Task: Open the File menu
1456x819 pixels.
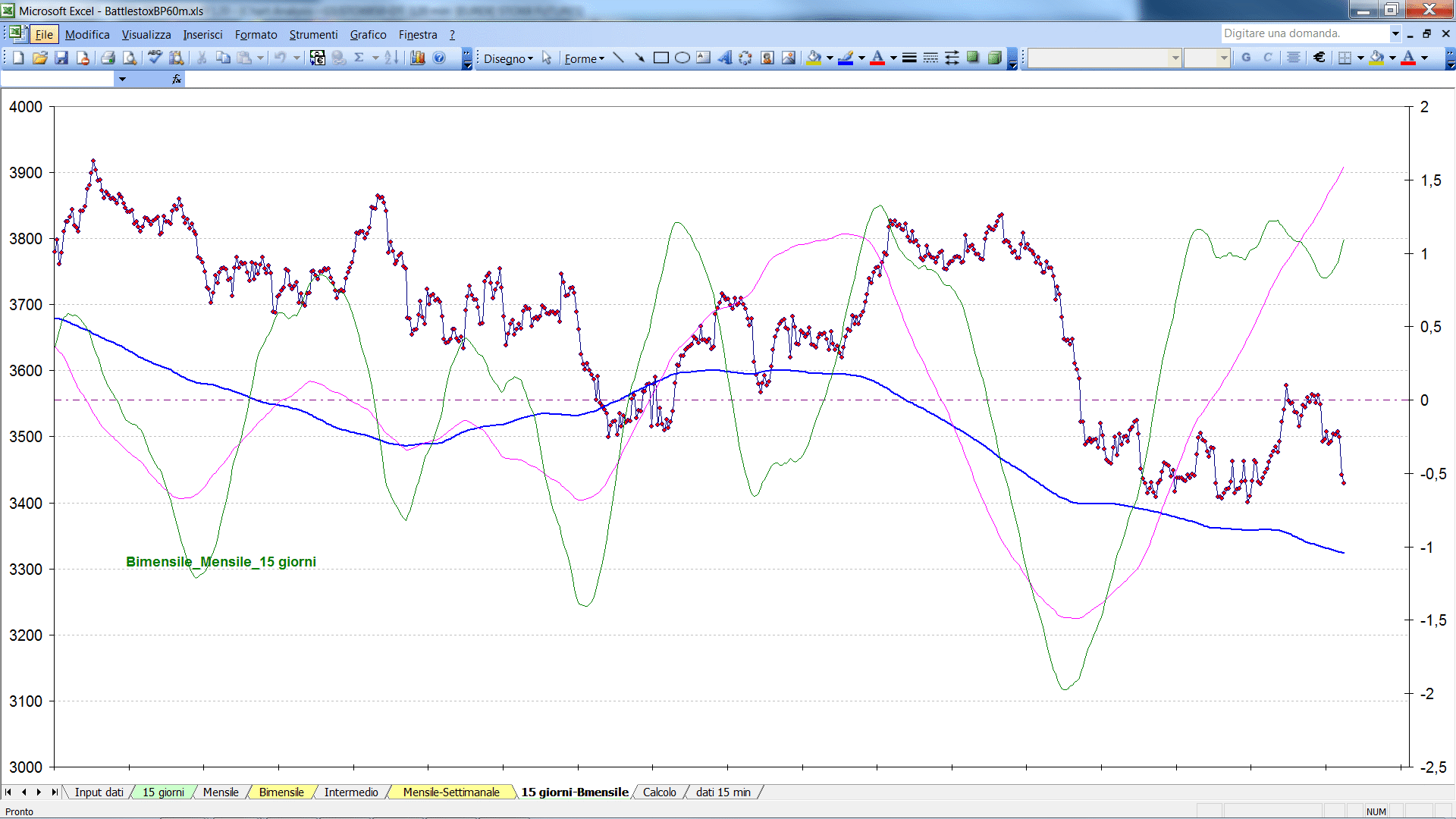Action: (x=44, y=34)
